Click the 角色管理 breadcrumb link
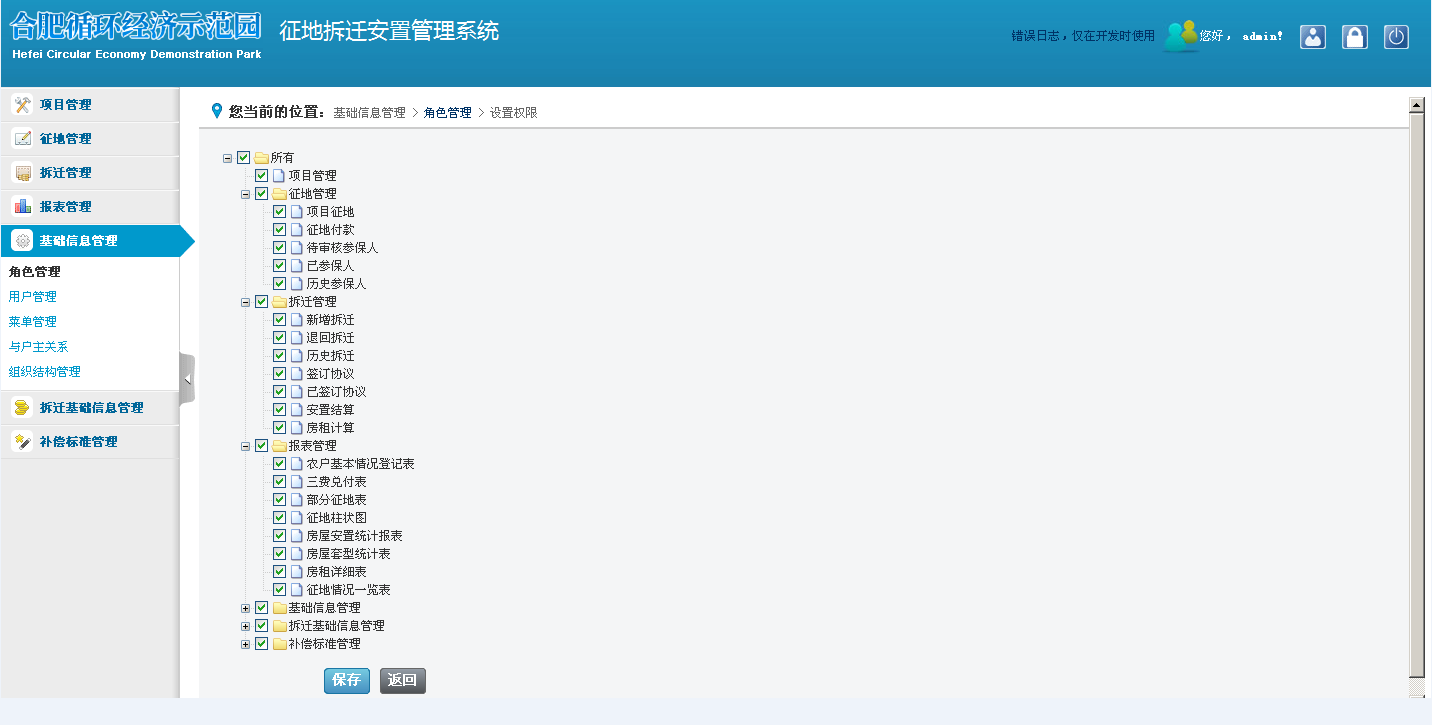 [x=447, y=113]
